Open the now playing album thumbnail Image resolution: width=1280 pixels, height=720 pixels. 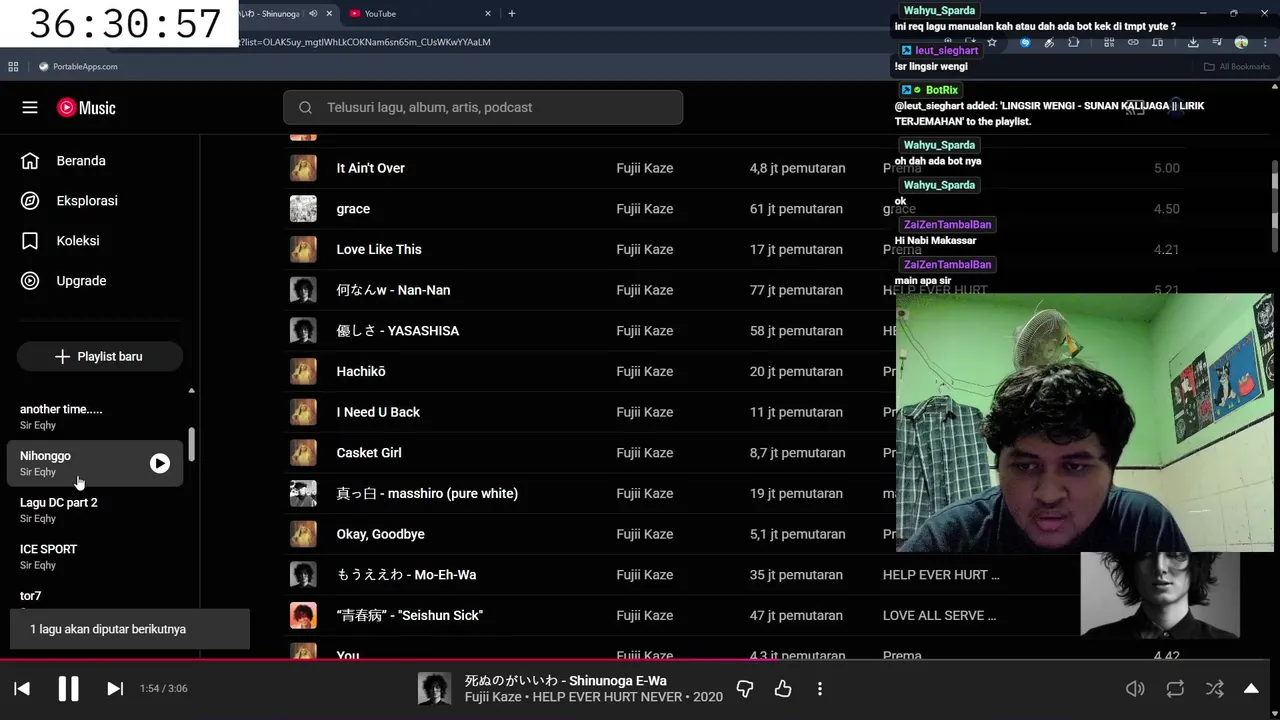pos(434,688)
